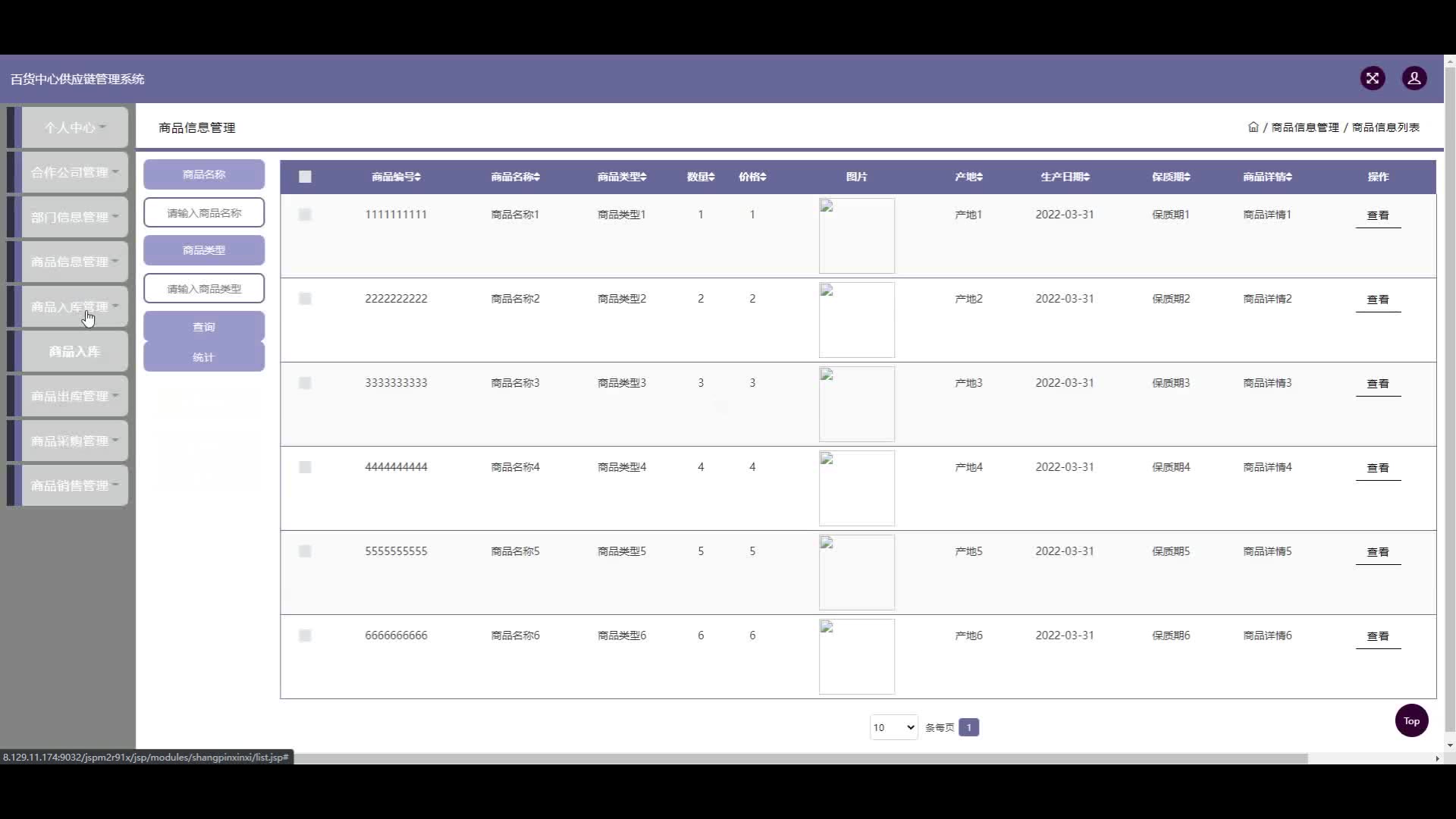Viewport: 1456px width, 819px height.
Task: Check the row checkbox for 1111111111
Action: (x=305, y=215)
